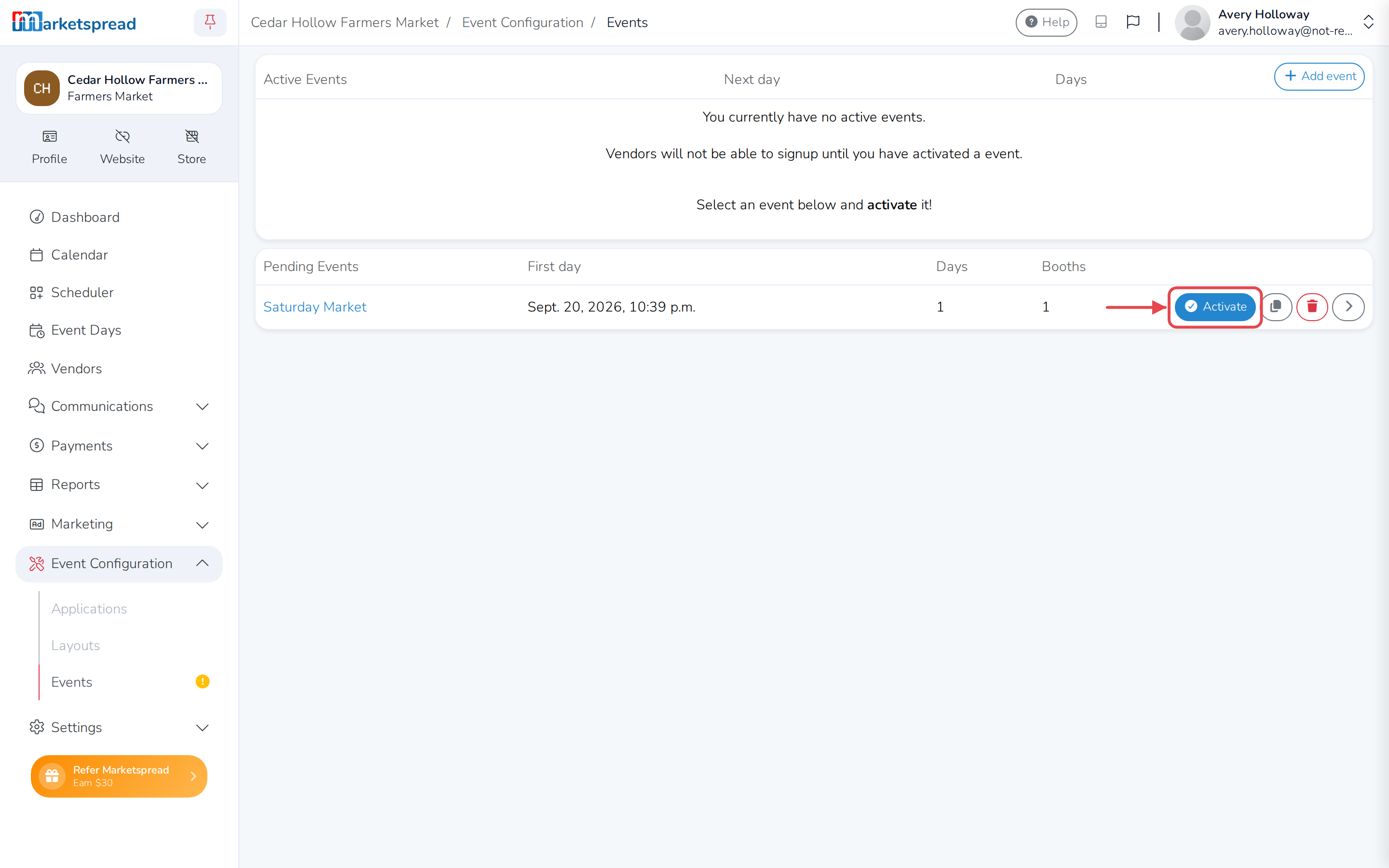Activate the Saturday Market event

[1215, 307]
